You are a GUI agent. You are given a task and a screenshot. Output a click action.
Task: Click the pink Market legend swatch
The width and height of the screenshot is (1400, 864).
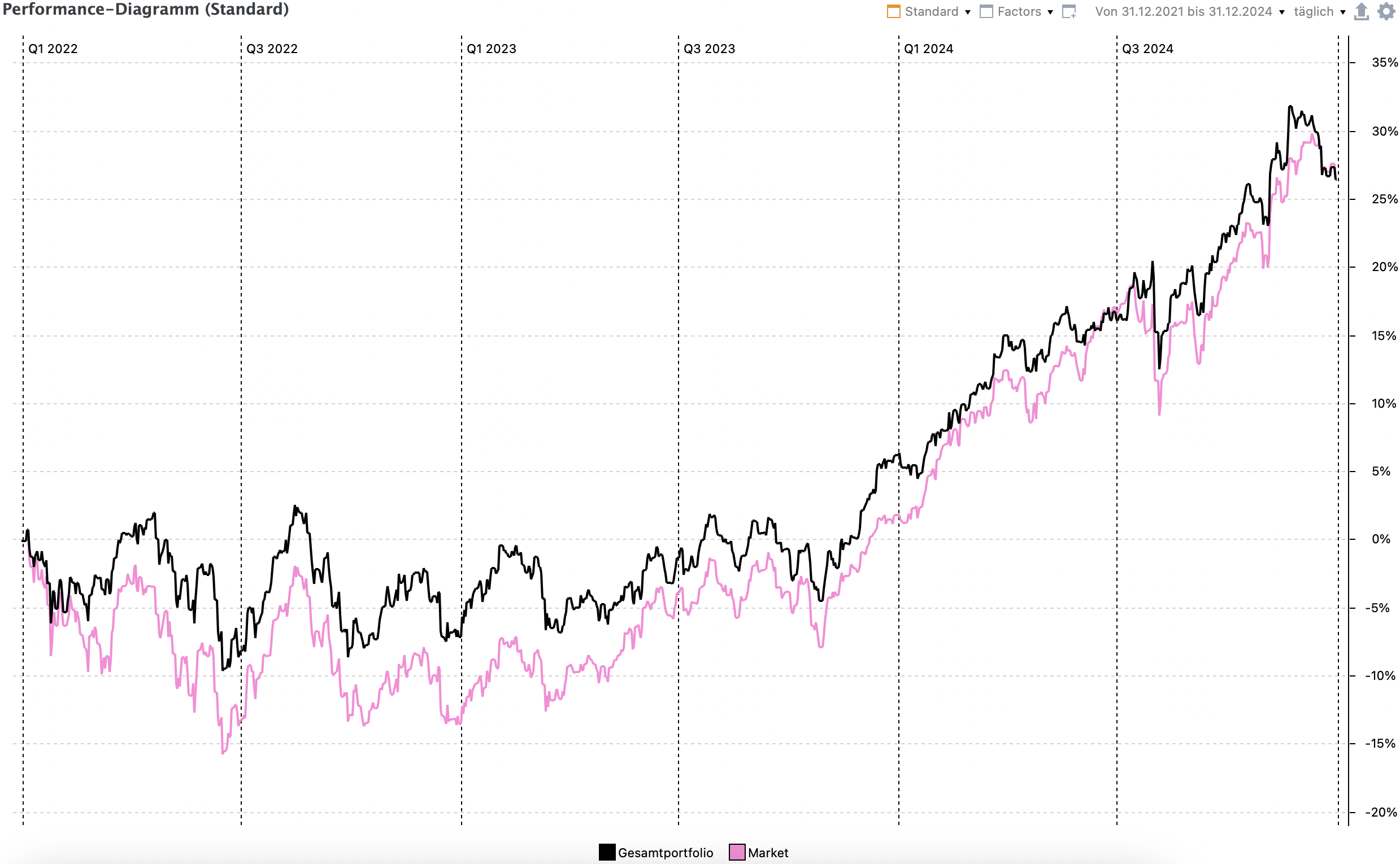pos(737,852)
